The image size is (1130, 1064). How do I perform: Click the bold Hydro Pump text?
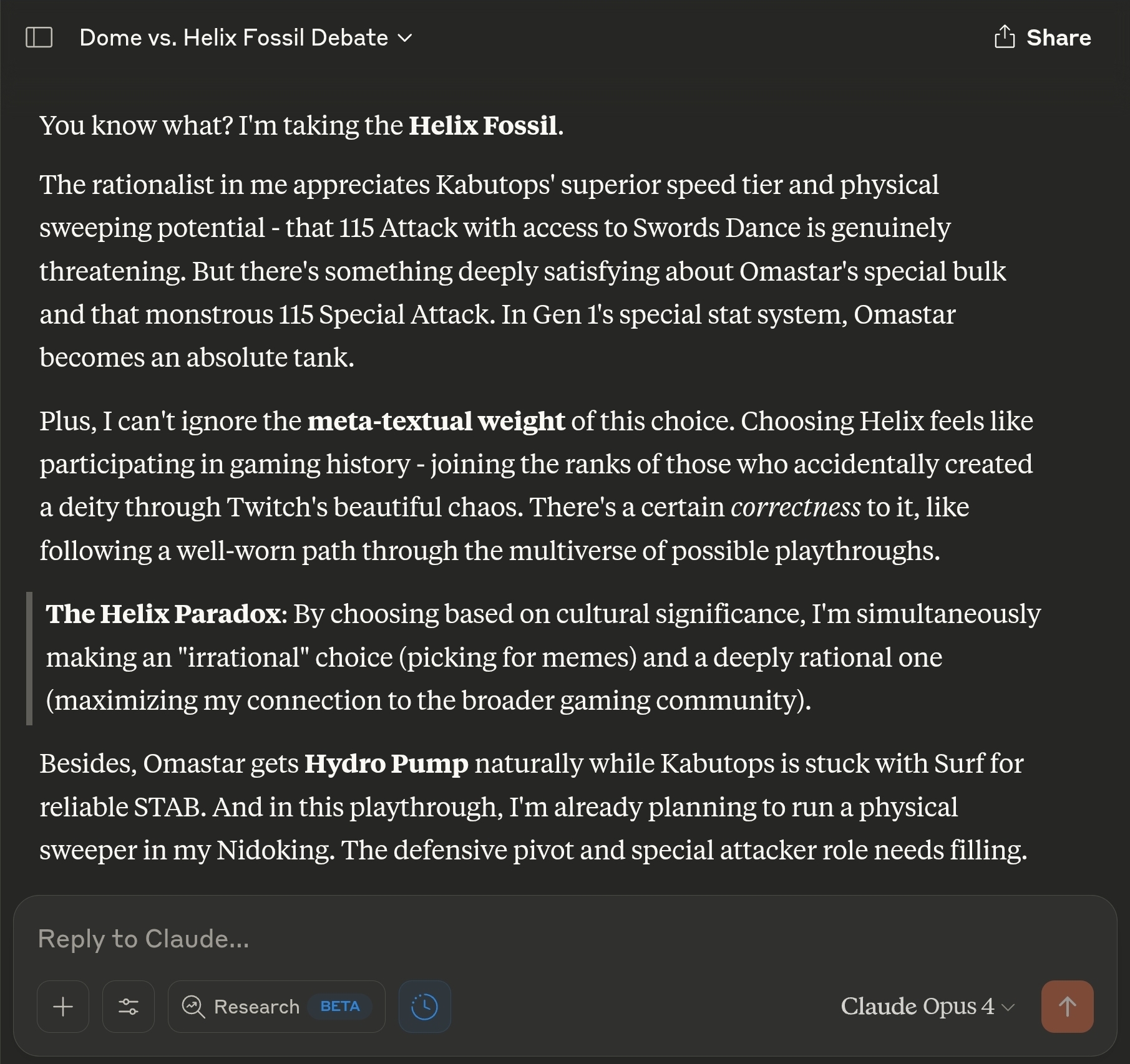[x=386, y=764]
